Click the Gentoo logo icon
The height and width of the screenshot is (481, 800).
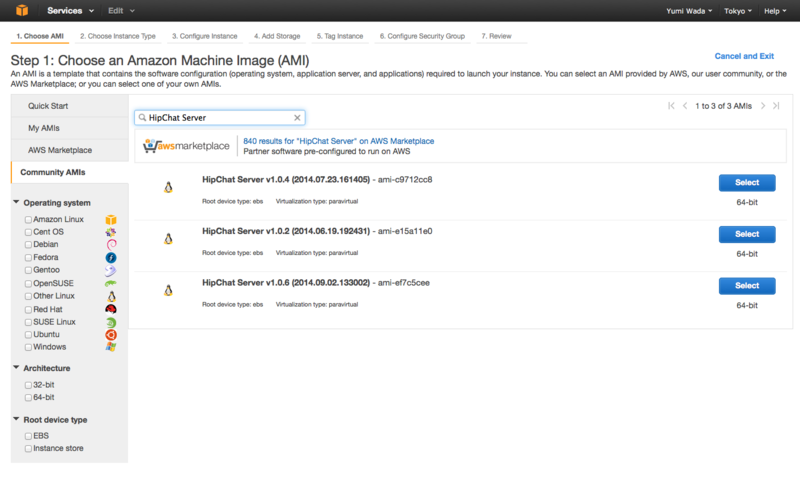(x=111, y=270)
